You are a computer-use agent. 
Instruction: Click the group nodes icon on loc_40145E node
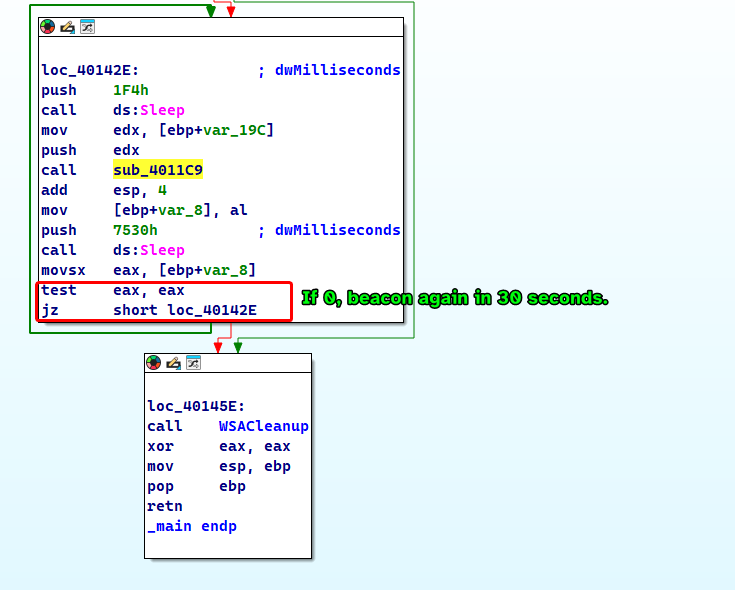pyautogui.click(x=193, y=363)
